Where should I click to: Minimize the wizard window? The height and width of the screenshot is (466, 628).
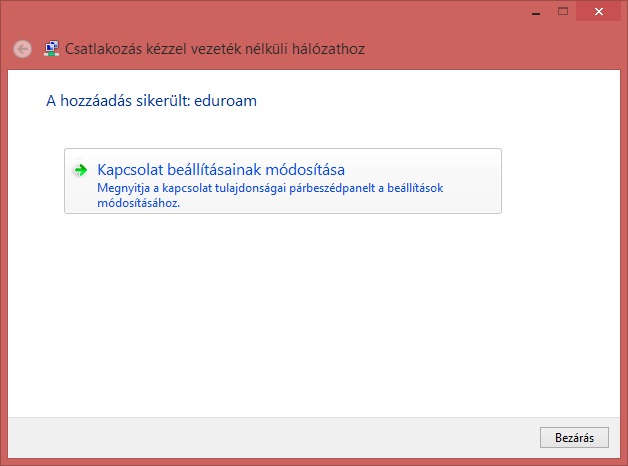tap(536, 12)
